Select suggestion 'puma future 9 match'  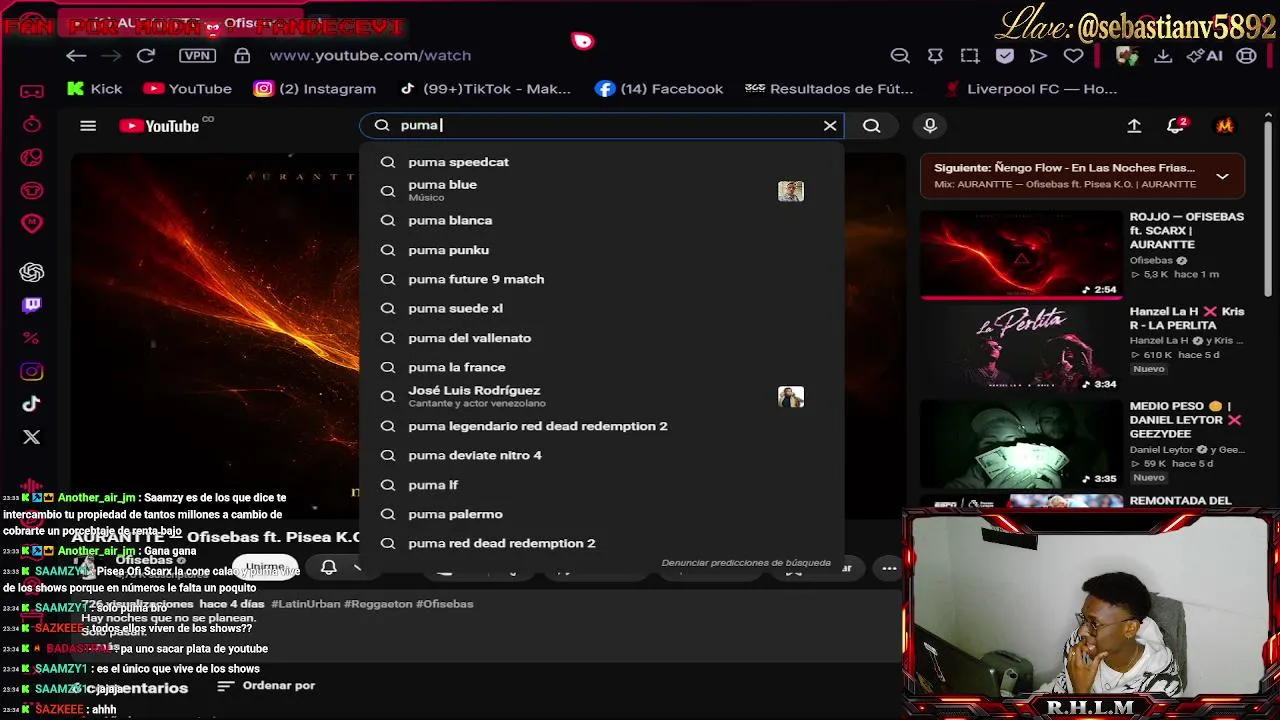click(x=602, y=279)
